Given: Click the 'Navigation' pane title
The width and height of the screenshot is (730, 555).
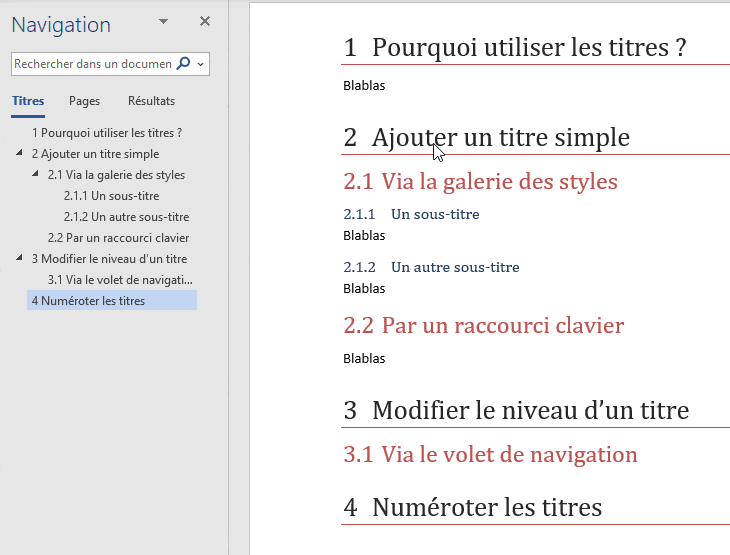Looking at the screenshot, I should click(x=61, y=25).
